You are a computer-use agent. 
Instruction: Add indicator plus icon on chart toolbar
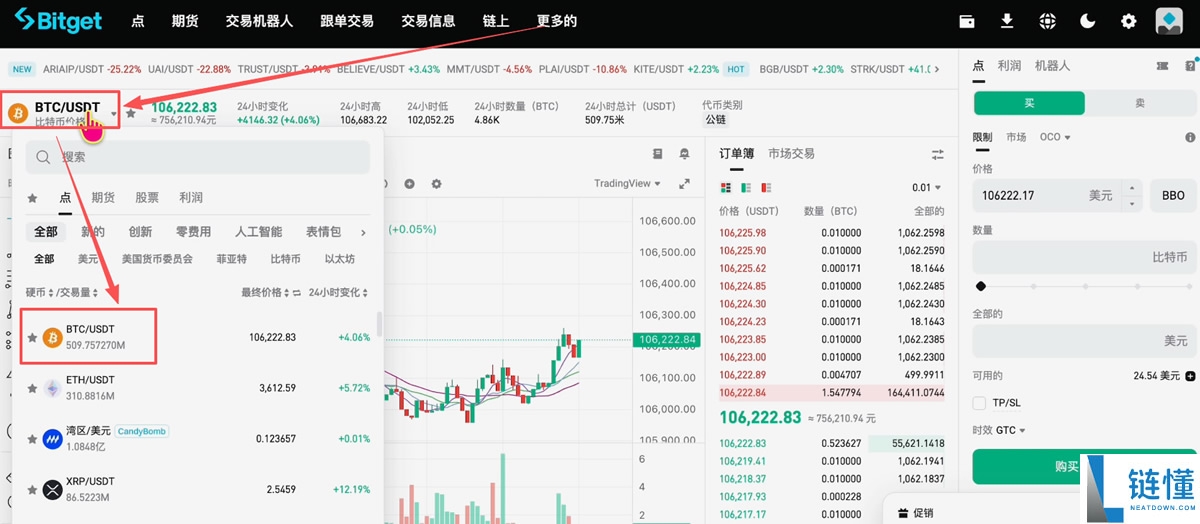coord(409,184)
